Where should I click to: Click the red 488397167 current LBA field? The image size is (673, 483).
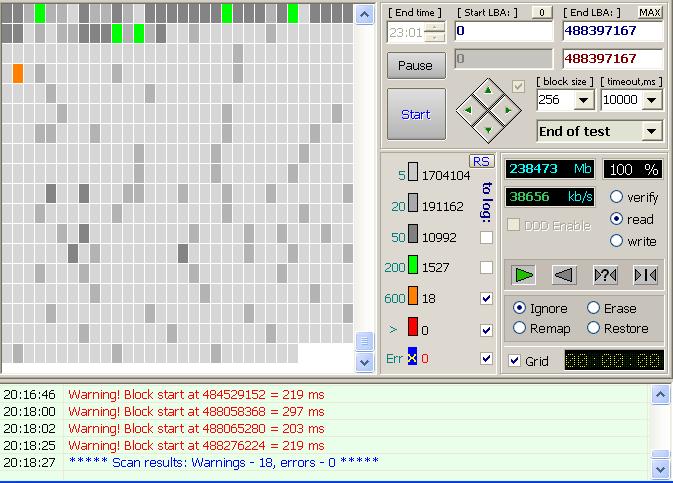(x=613, y=59)
